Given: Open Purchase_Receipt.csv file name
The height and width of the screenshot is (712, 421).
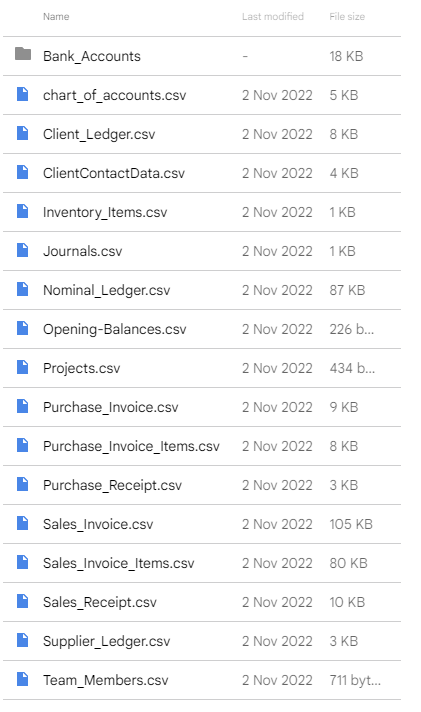Looking at the screenshot, I should (x=112, y=485).
